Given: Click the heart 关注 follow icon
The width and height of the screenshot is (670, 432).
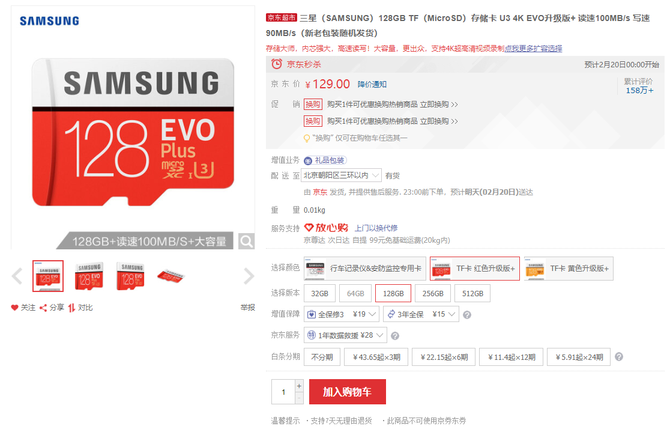Looking at the screenshot, I should coord(15,308).
